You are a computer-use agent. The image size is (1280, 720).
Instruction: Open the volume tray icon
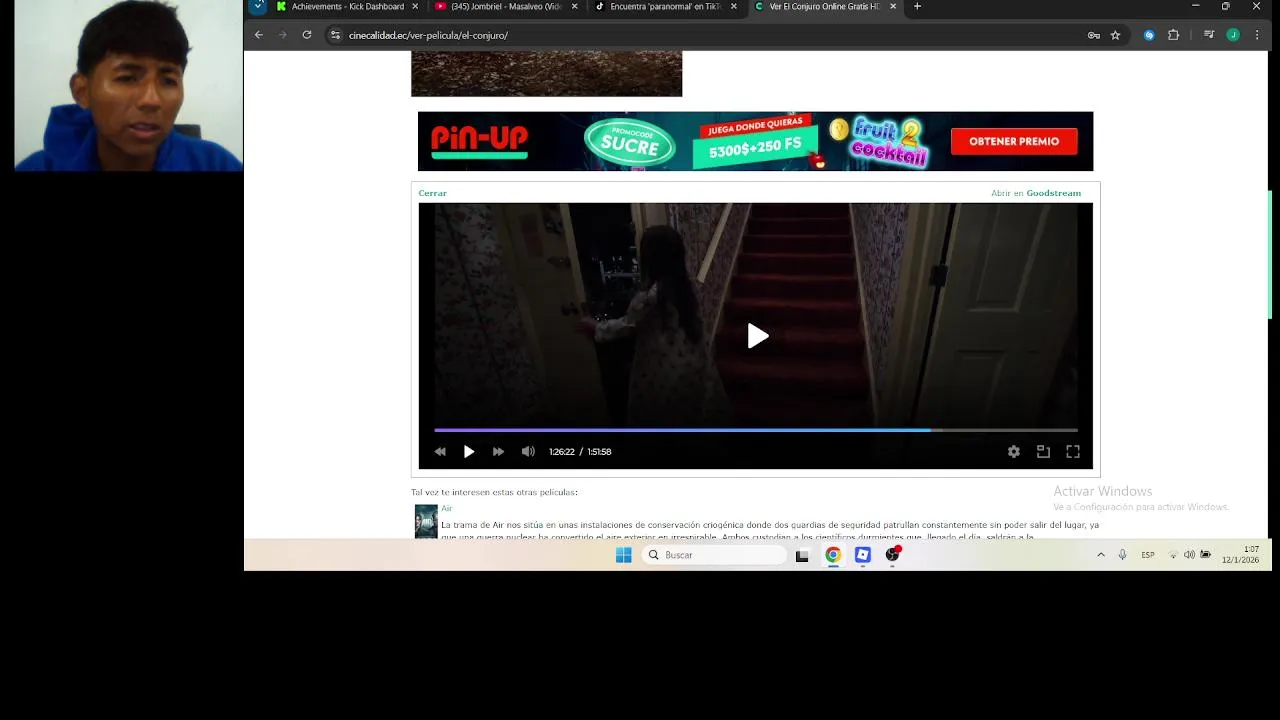click(1189, 555)
